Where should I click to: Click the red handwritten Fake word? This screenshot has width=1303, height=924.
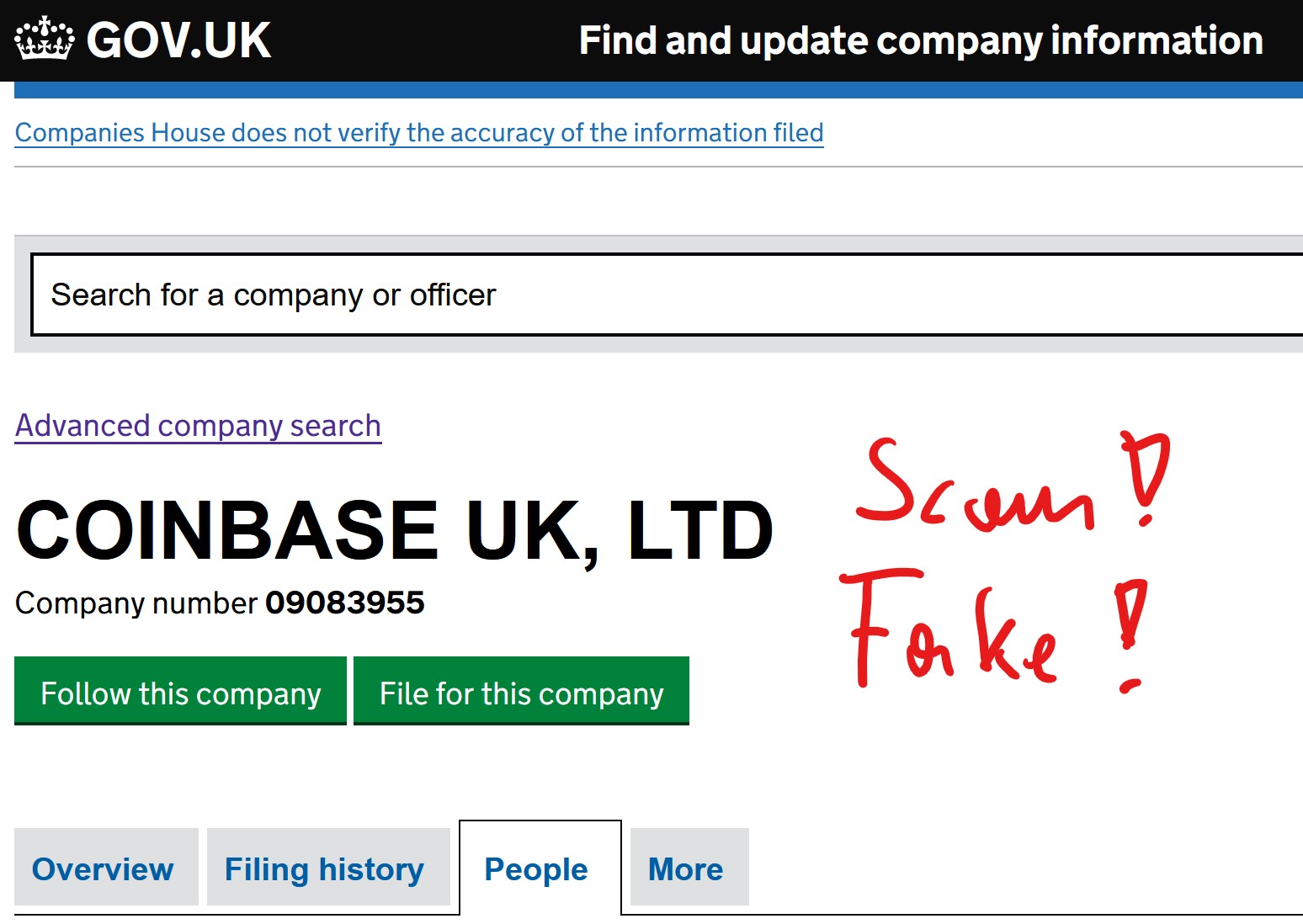click(951, 631)
